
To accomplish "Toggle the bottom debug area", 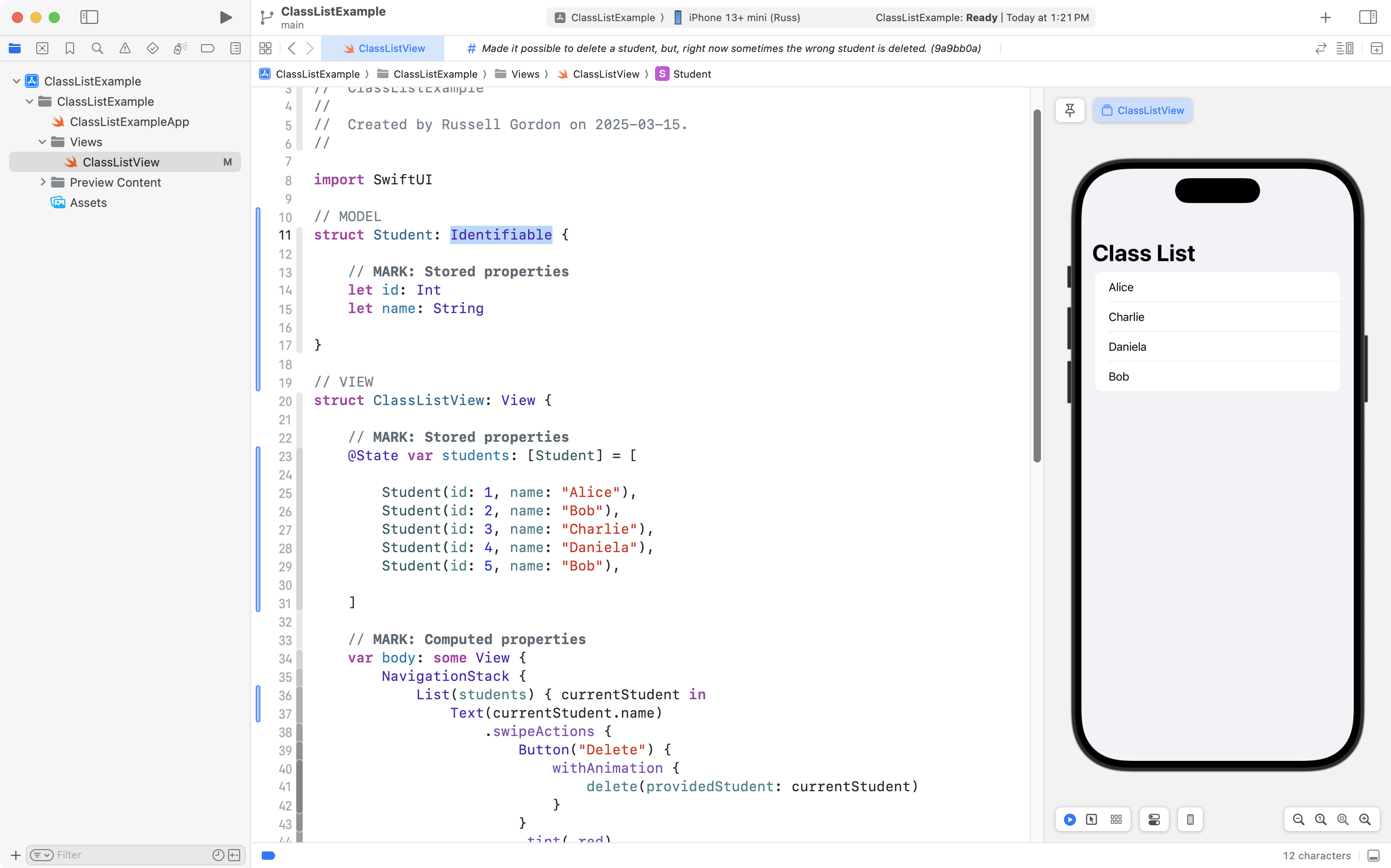I will [x=1373, y=856].
